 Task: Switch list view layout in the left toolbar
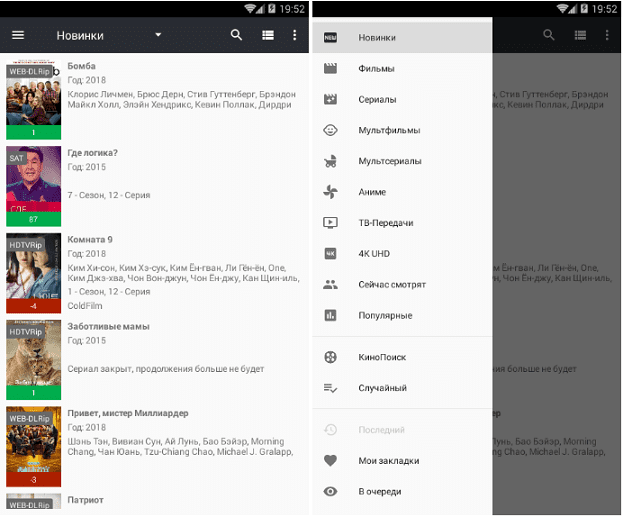[x=267, y=35]
